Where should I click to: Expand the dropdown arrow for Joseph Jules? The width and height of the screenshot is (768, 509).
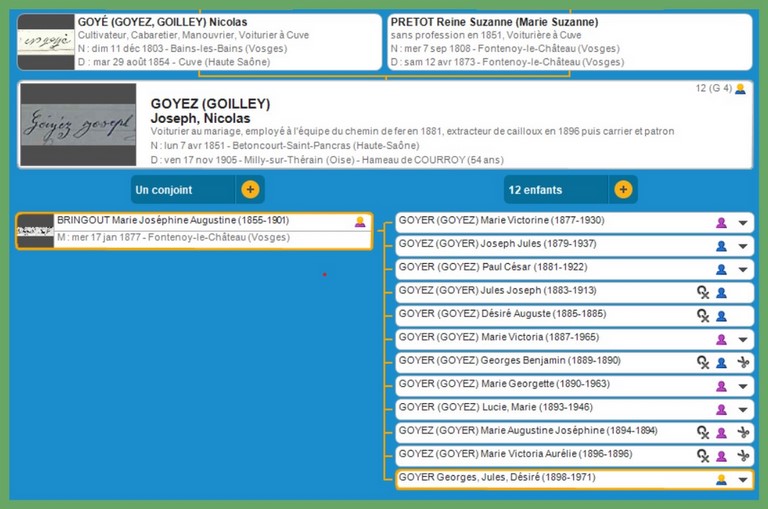tap(742, 246)
